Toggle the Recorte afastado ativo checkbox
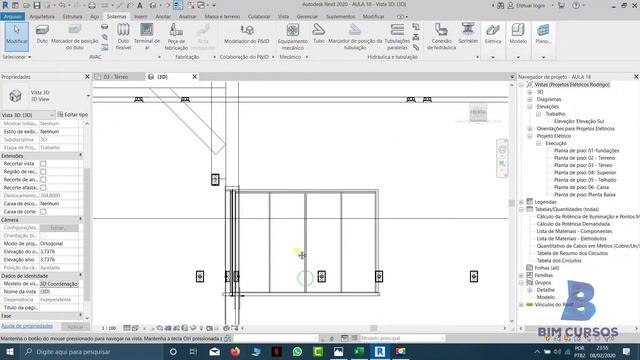Screen dimensions: 640x360 [43, 188]
